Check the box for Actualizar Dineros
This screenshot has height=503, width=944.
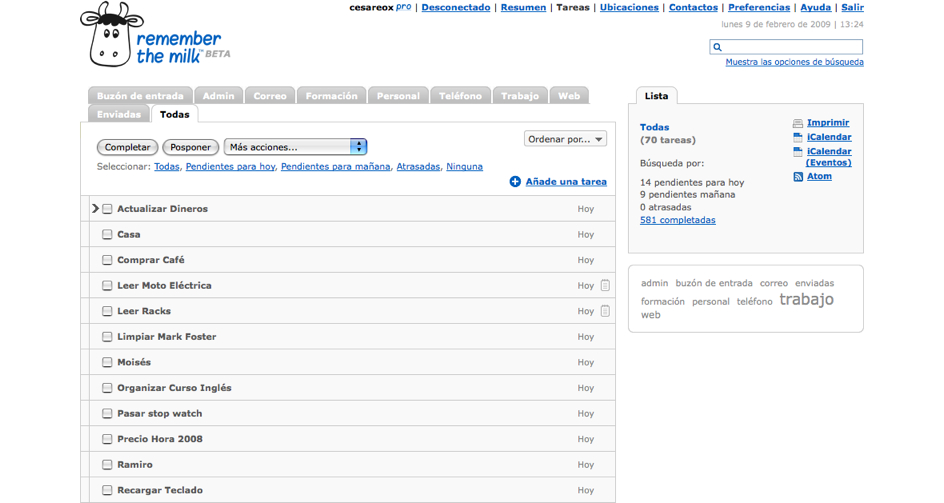107,209
